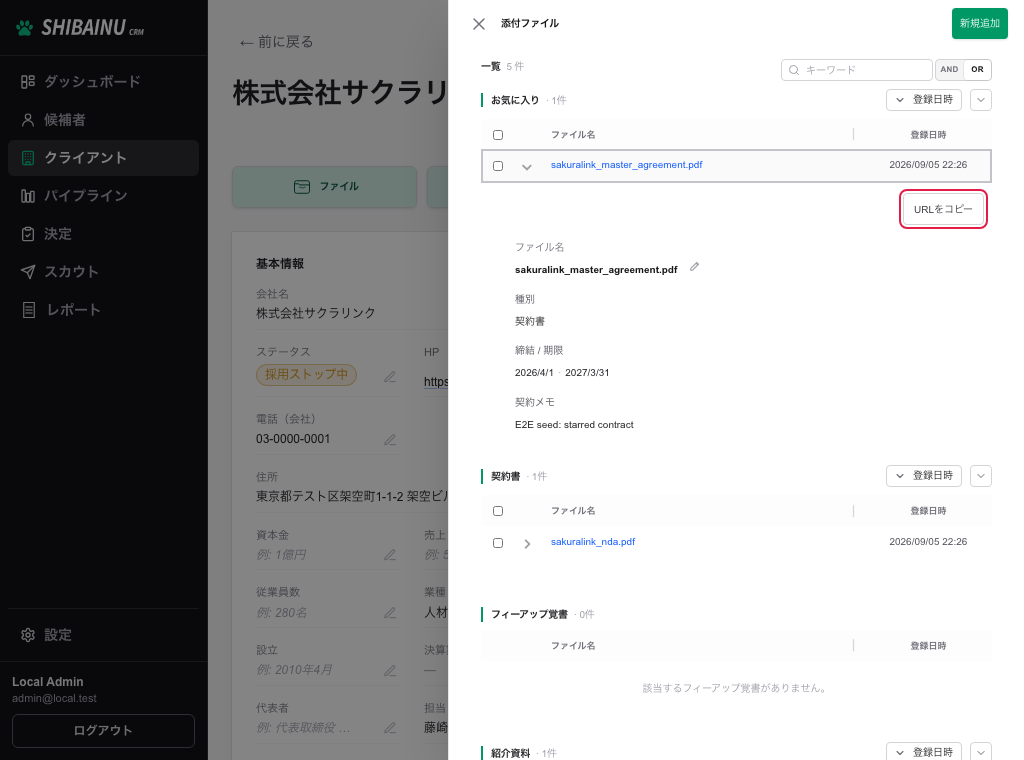Image resolution: width=1024 pixels, height=760 pixels.
Task: Click 採用ストップ中 status badge
Action: [x=306, y=375]
